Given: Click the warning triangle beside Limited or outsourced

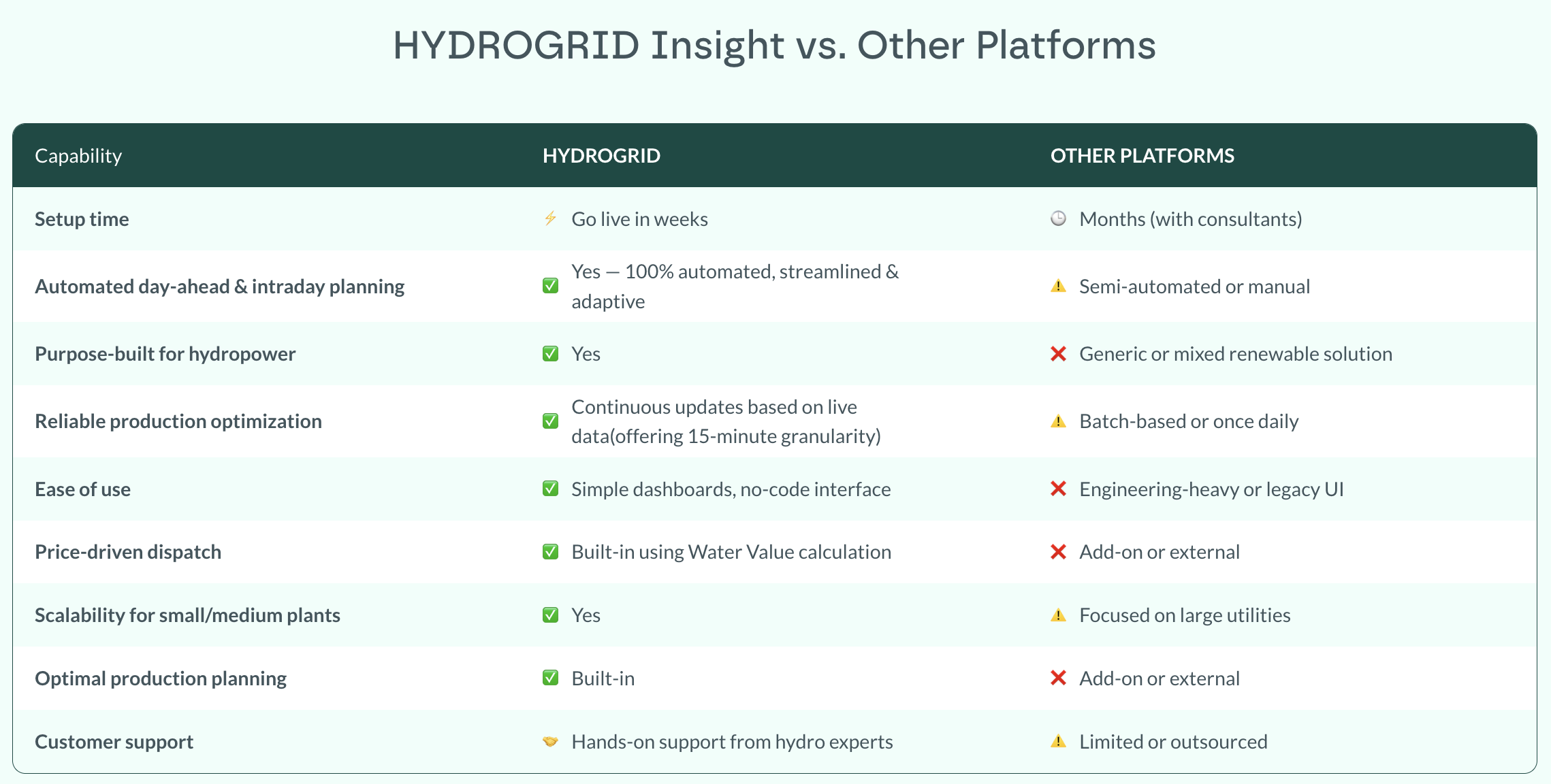Looking at the screenshot, I should click(1058, 741).
